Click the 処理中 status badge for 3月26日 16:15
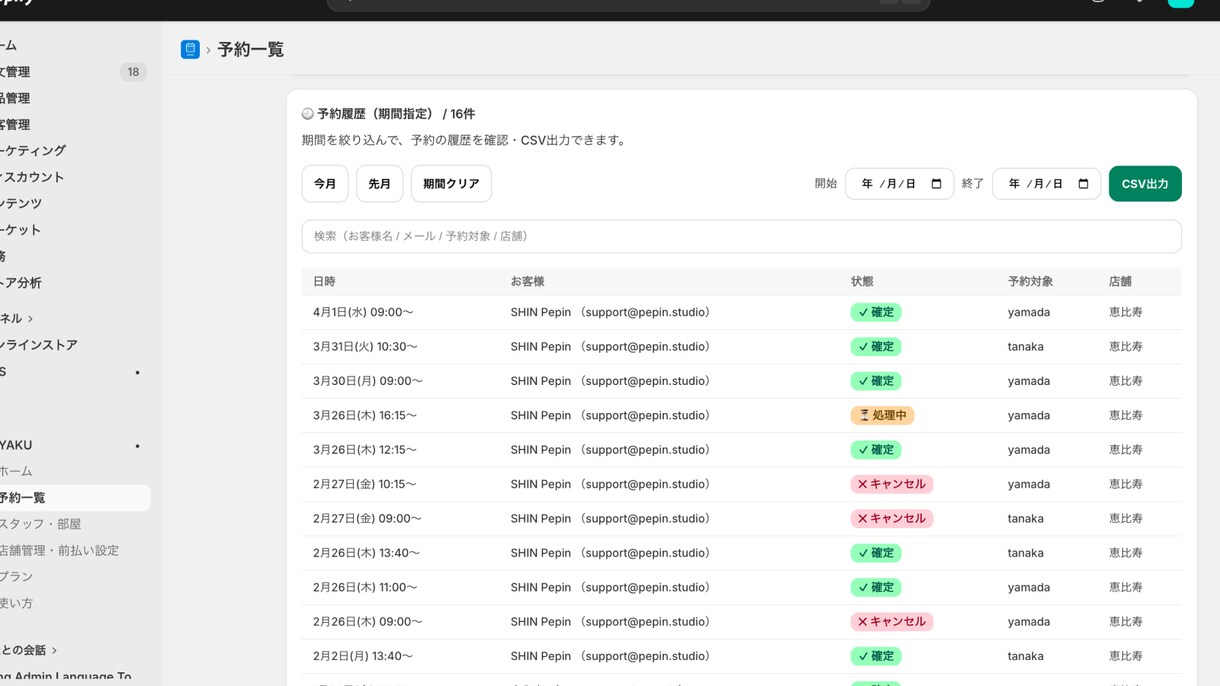Screen dimensions: 1220x686 pyautogui.click(x=882, y=415)
